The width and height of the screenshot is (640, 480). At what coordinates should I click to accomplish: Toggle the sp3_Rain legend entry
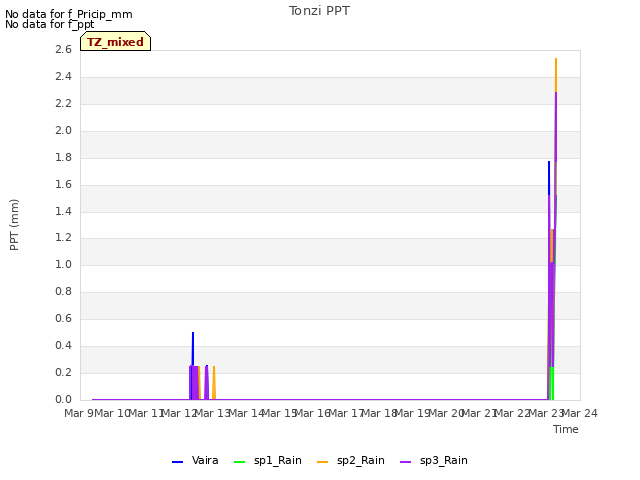[433, 460]
